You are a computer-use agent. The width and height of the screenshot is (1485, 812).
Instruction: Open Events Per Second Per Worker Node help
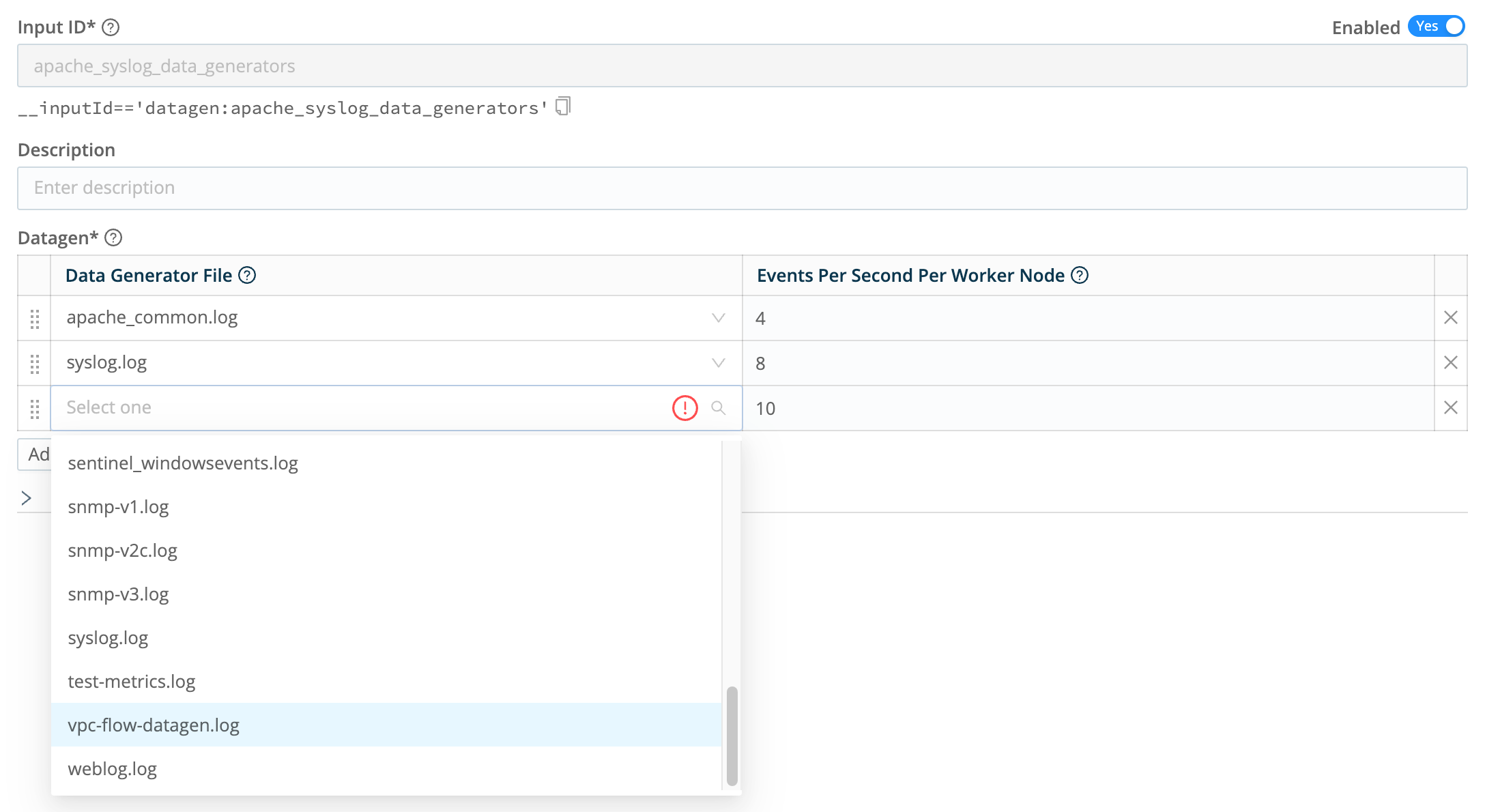(1080, 276)
